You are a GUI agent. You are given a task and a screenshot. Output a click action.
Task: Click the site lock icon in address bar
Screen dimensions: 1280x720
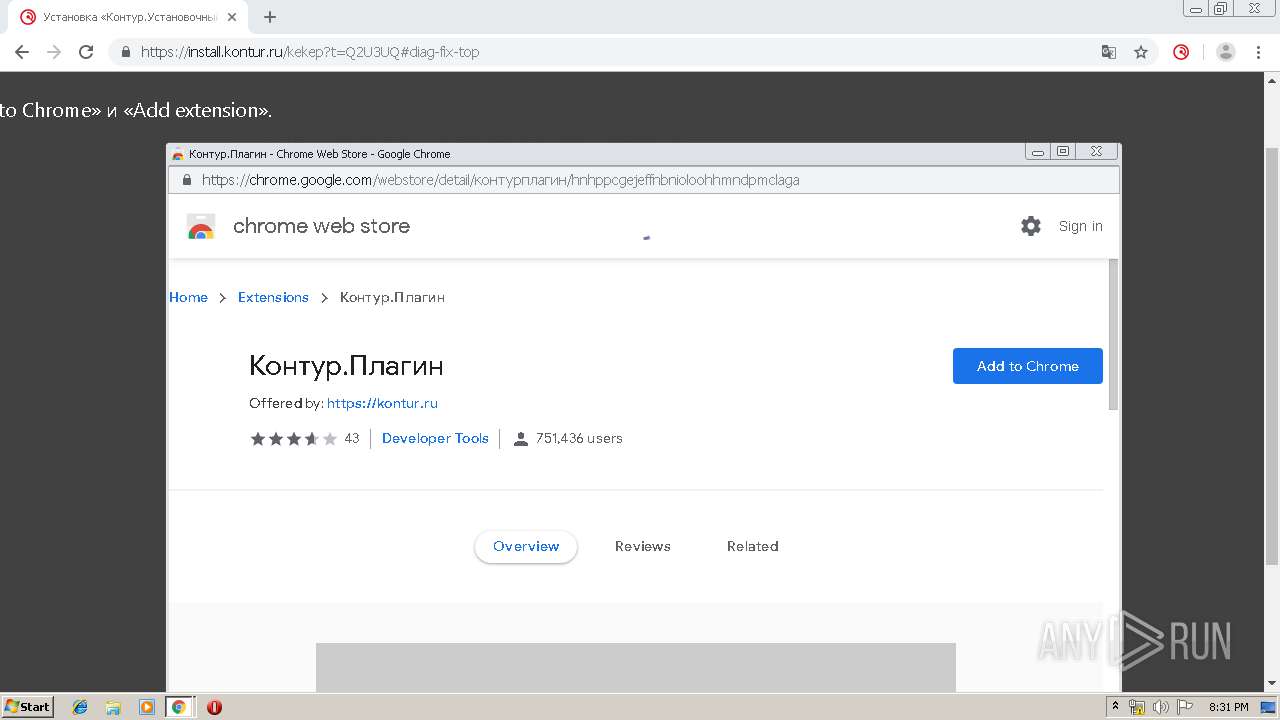[126, 52]
